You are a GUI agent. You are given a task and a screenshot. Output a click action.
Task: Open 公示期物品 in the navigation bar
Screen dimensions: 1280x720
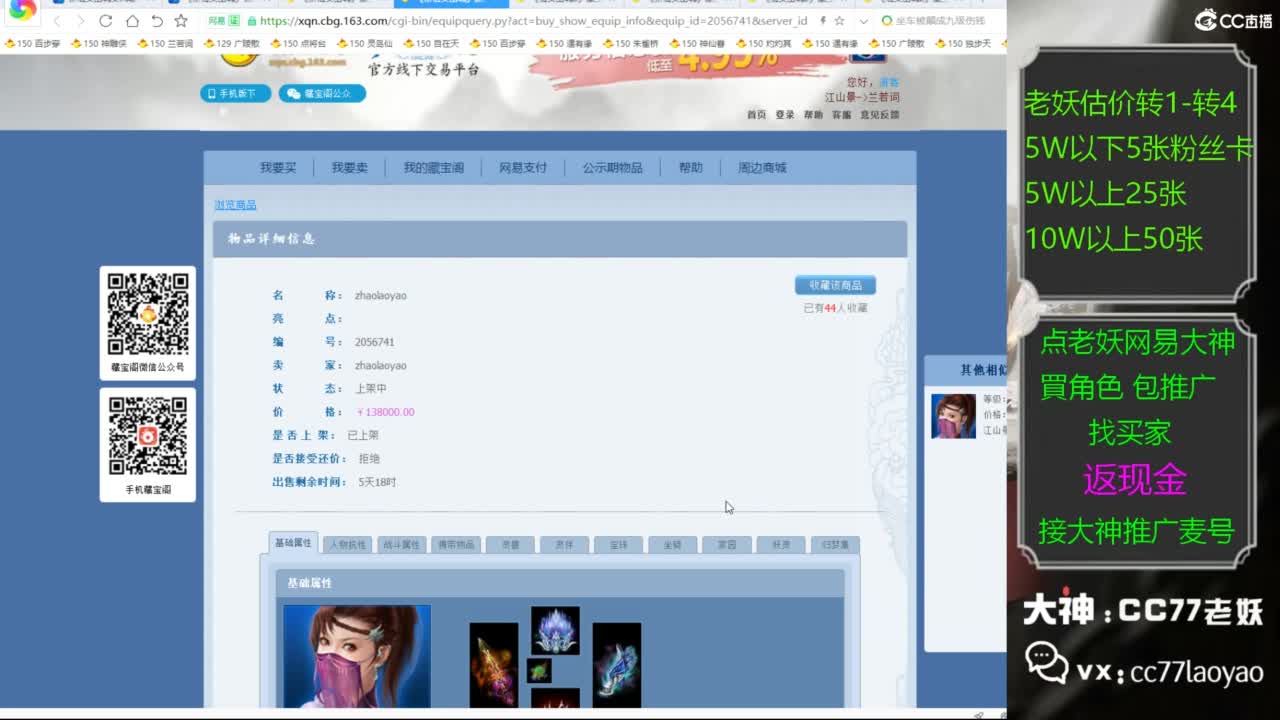click(613, 168)
